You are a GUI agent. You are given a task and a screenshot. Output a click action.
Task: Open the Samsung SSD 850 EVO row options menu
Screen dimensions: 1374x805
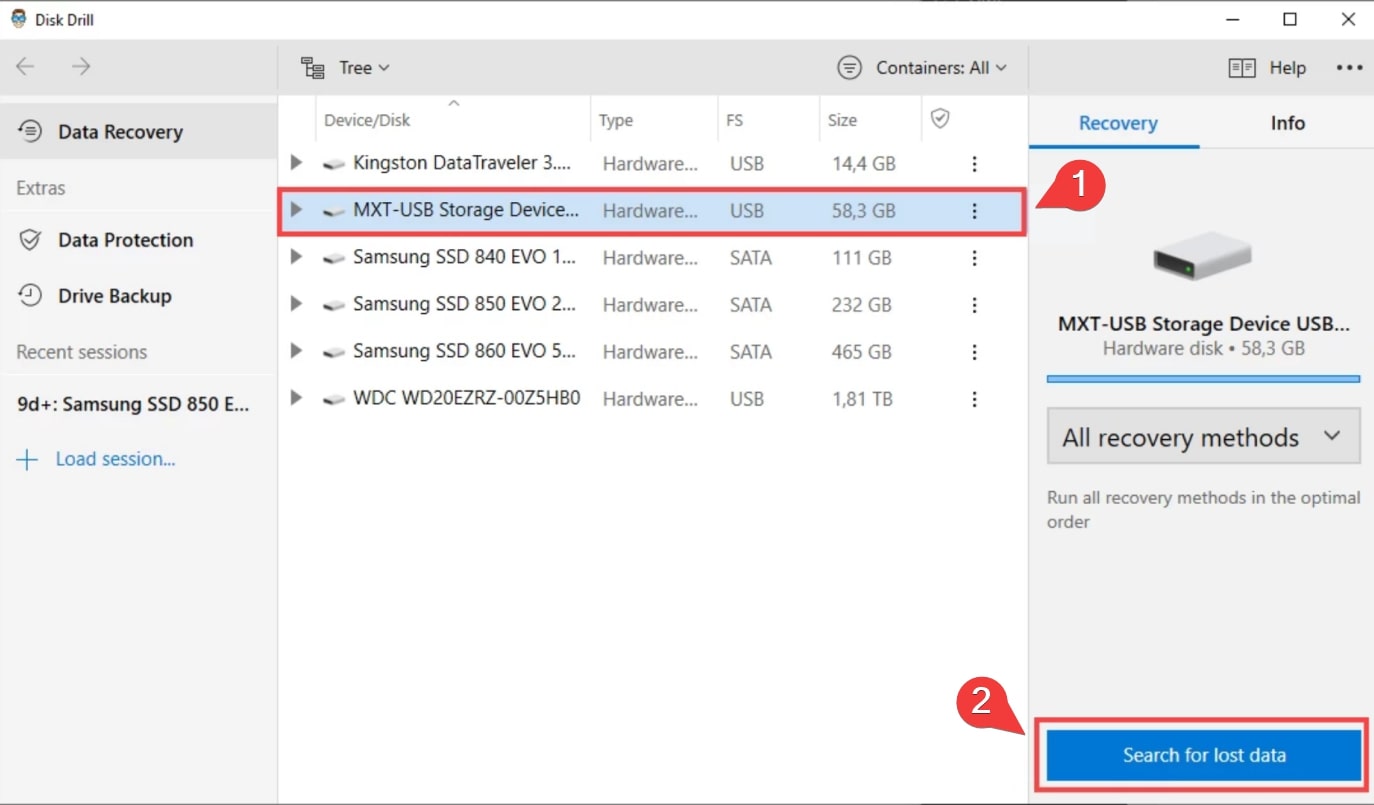(x=974, y=305)
